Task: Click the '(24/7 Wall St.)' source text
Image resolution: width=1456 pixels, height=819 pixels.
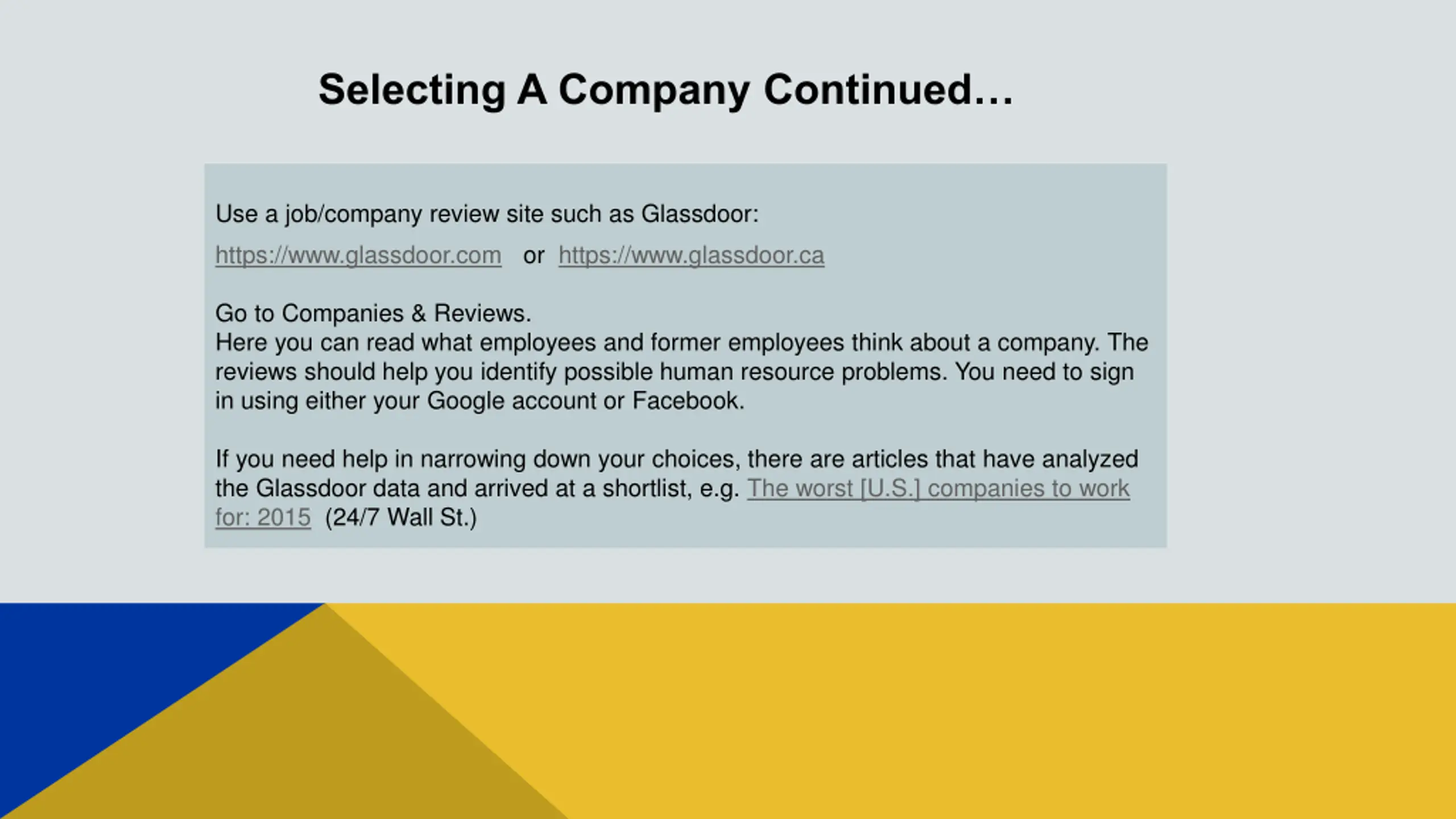Action: pyautogui.click(x=401, y=518)
